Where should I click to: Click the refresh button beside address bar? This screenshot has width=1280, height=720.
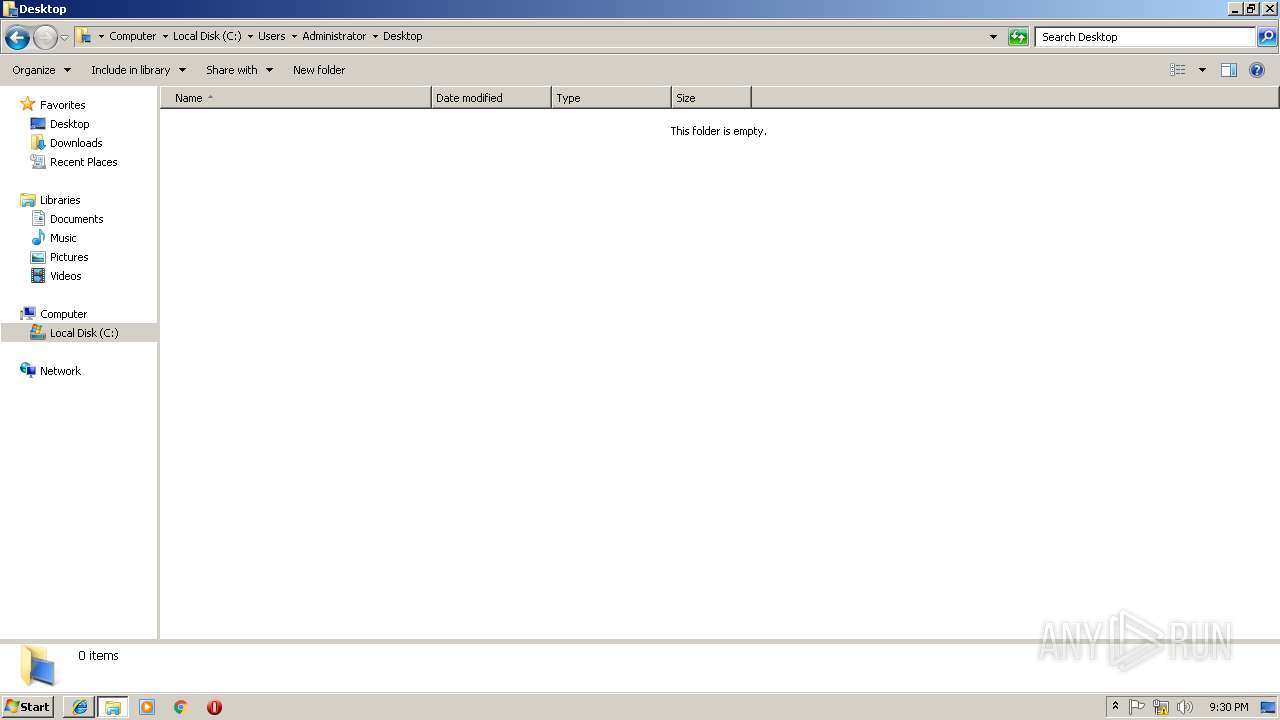(1018, 37)
